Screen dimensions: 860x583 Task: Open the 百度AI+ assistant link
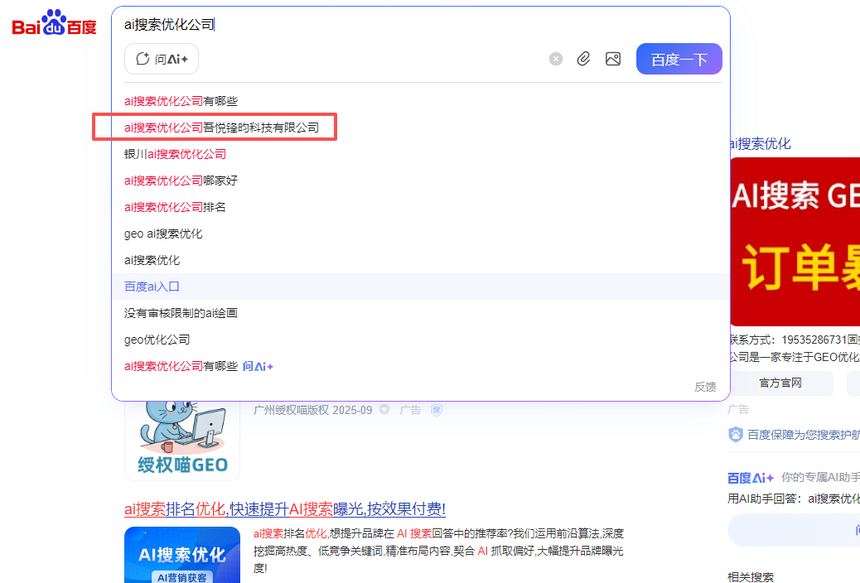[750, 478]
